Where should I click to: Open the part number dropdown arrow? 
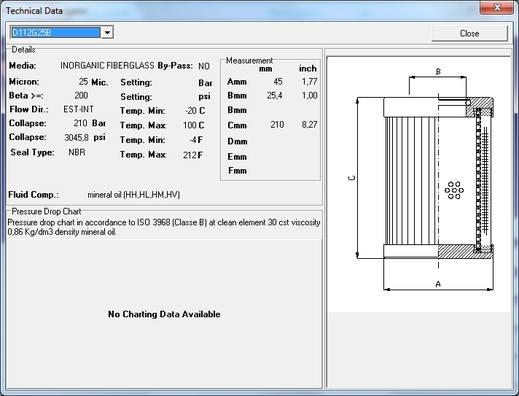click(107, 33)
